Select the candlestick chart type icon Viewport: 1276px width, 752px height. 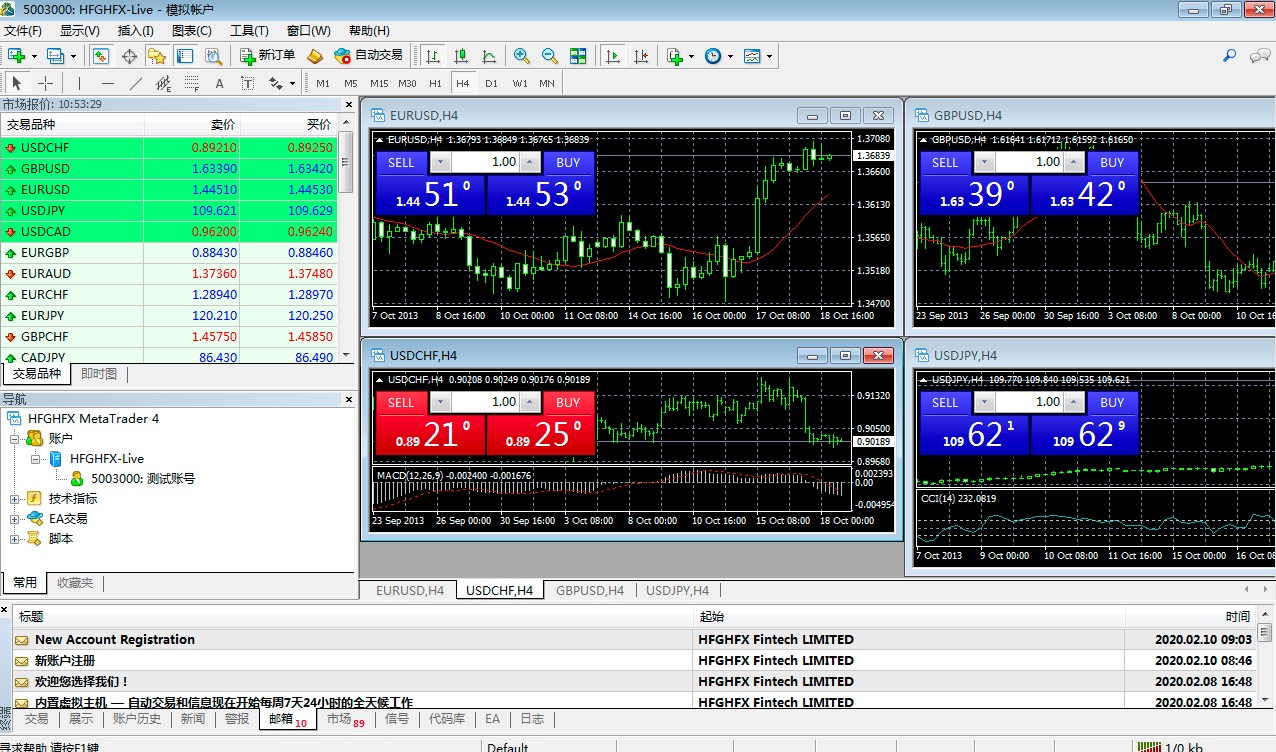(461, 56)
